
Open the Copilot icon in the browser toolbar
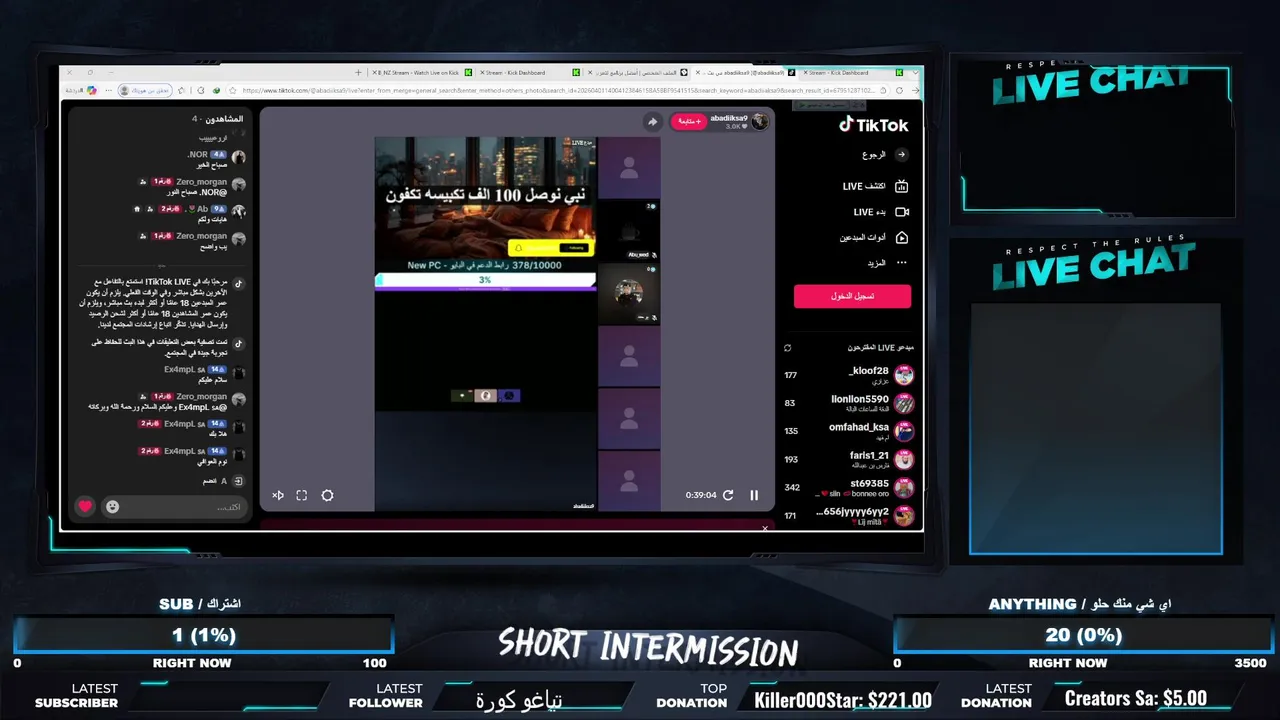click(92, 90)
